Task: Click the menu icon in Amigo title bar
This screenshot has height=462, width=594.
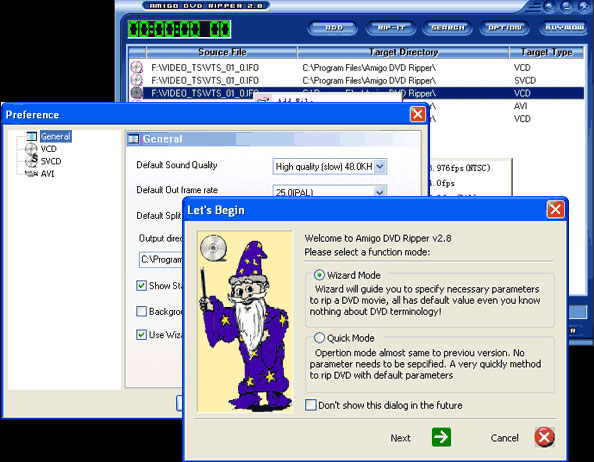Action: 535,6
